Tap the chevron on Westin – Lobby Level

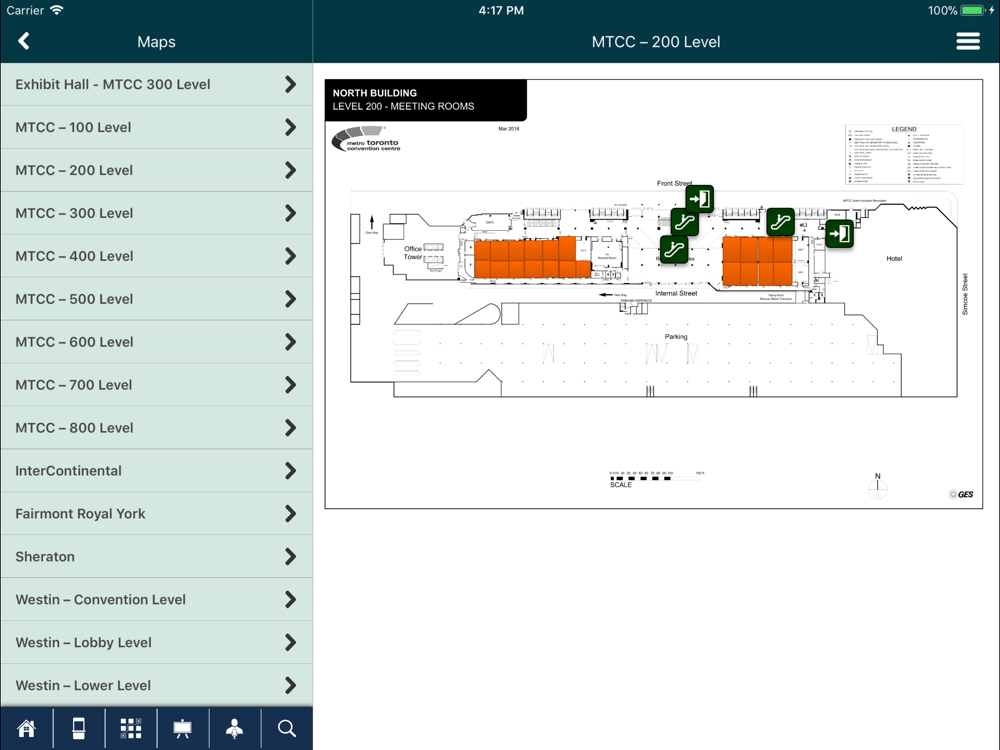pos(290,642)
